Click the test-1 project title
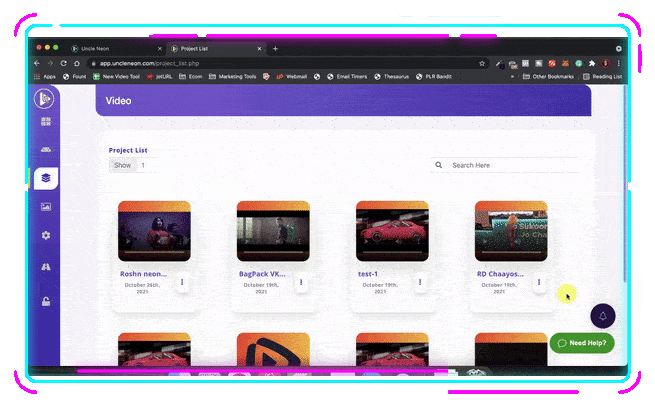Viewport: 655px width, 413px height. (368, 274)
